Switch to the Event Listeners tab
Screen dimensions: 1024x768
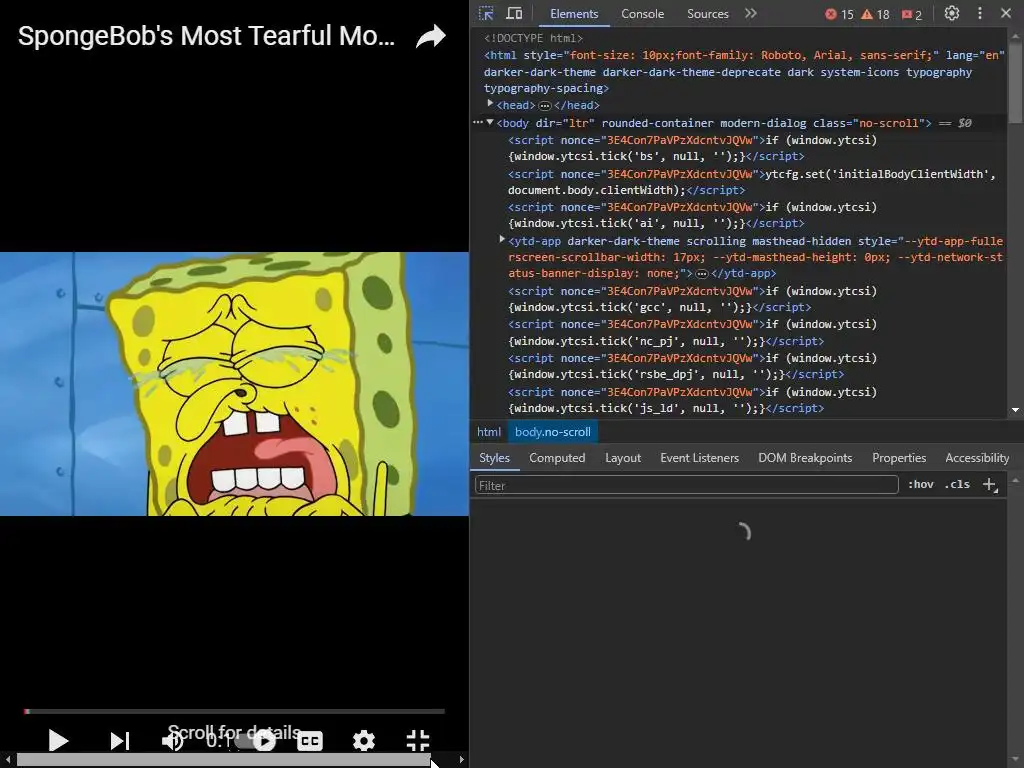click(699, 458)
